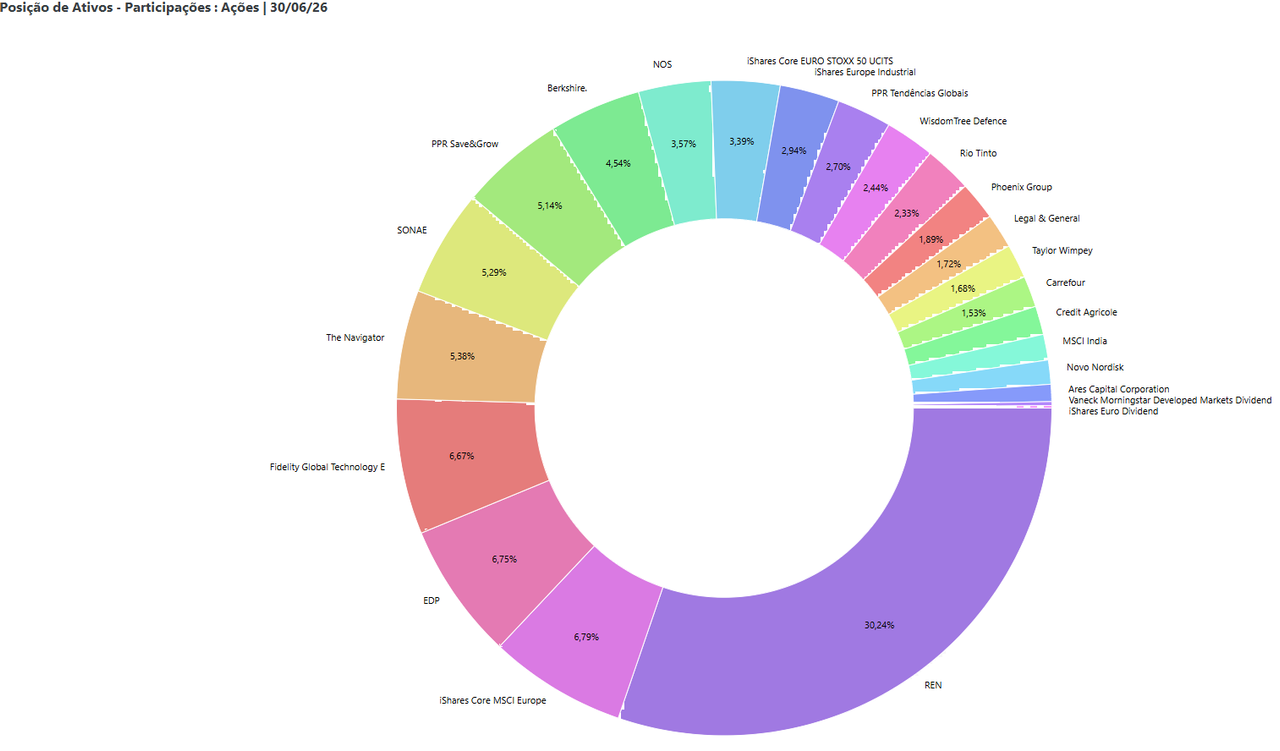The image size is (1280, 751).
Task: Click the 'Credit Agricole' label text
Action: (1087, 313)
